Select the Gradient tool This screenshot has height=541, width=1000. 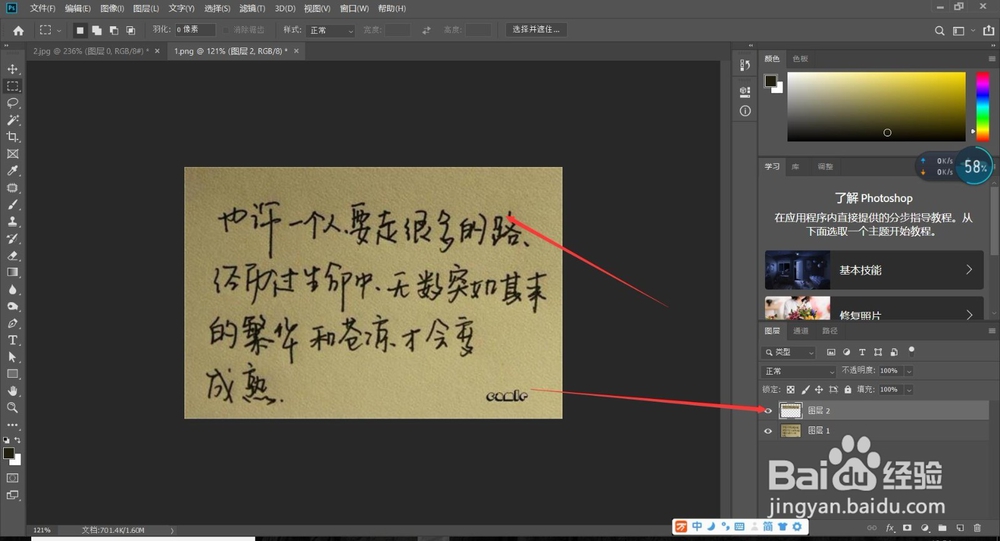[13, 272]
